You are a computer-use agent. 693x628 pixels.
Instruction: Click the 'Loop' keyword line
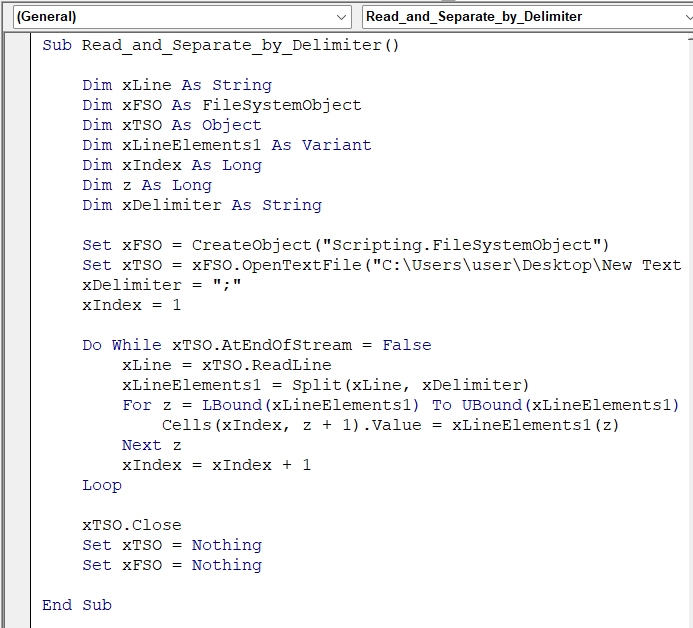pos(102,485)
